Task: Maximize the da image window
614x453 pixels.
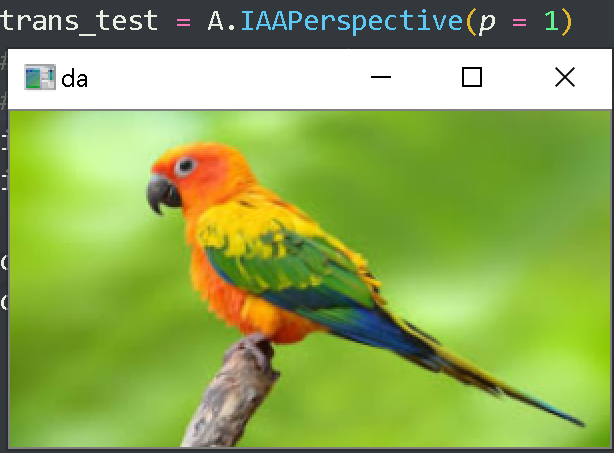Action: click(x=472, y=77)
